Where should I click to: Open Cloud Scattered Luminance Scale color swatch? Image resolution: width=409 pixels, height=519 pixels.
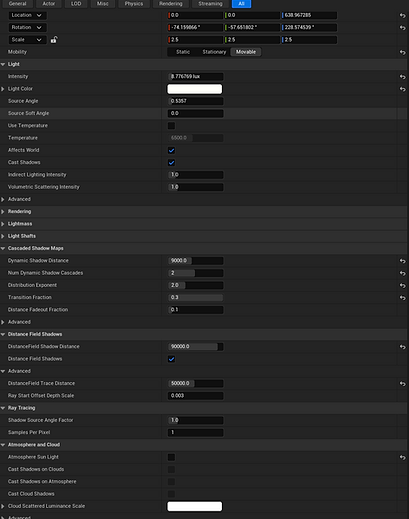195,506
